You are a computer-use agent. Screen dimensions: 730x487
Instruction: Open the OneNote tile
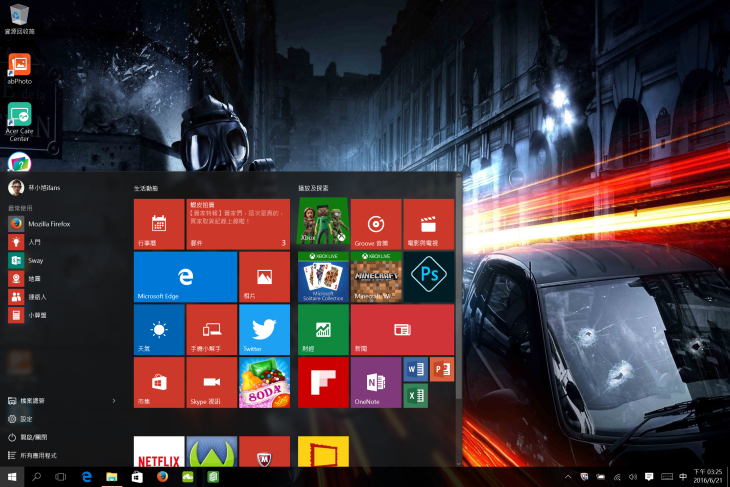point(376,382)
